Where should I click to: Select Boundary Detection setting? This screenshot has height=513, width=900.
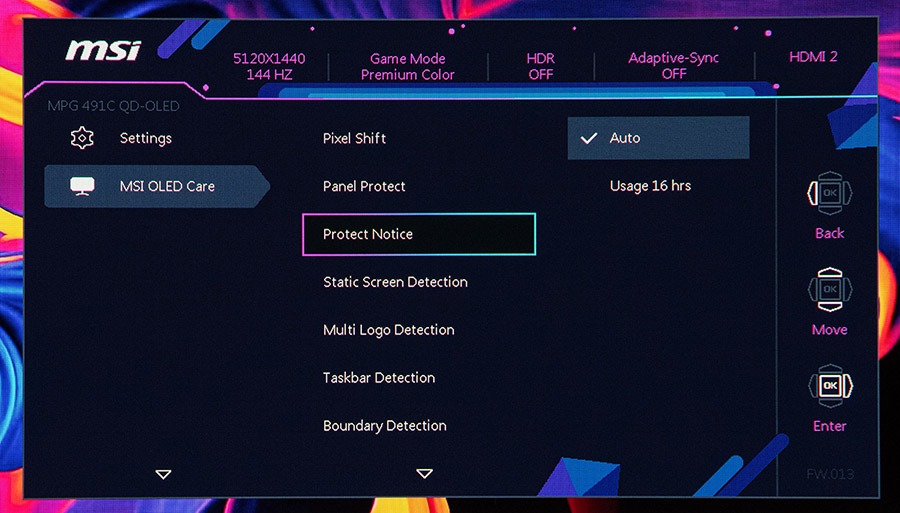385,426
